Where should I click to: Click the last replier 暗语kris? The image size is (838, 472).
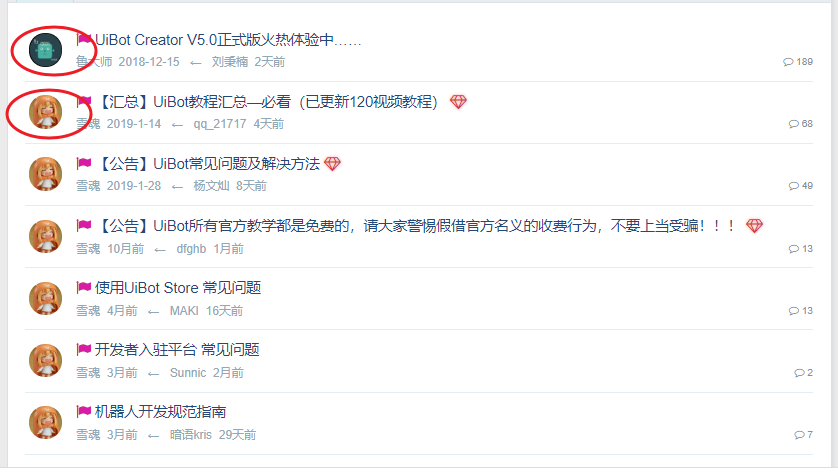click(x=191, y=435)
